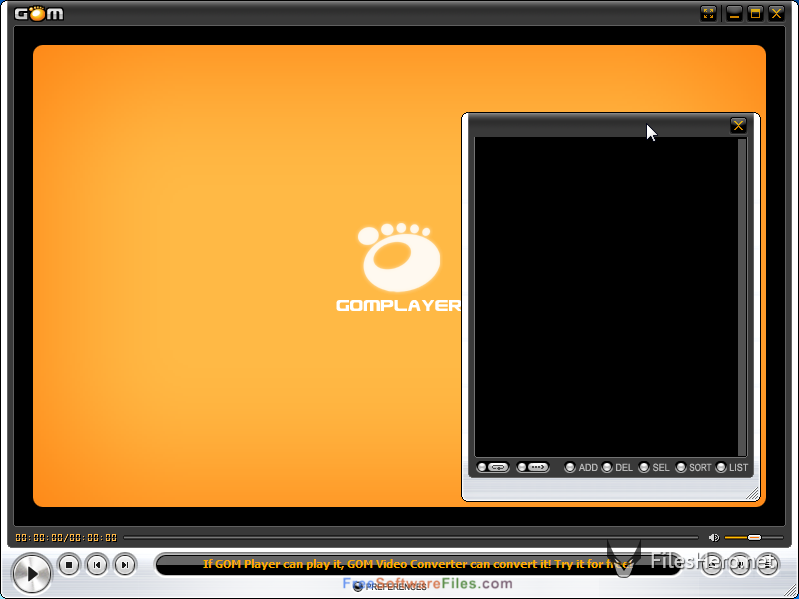799x599 pixels.
Task: Close the GOM Player main window
Action: 776,14
